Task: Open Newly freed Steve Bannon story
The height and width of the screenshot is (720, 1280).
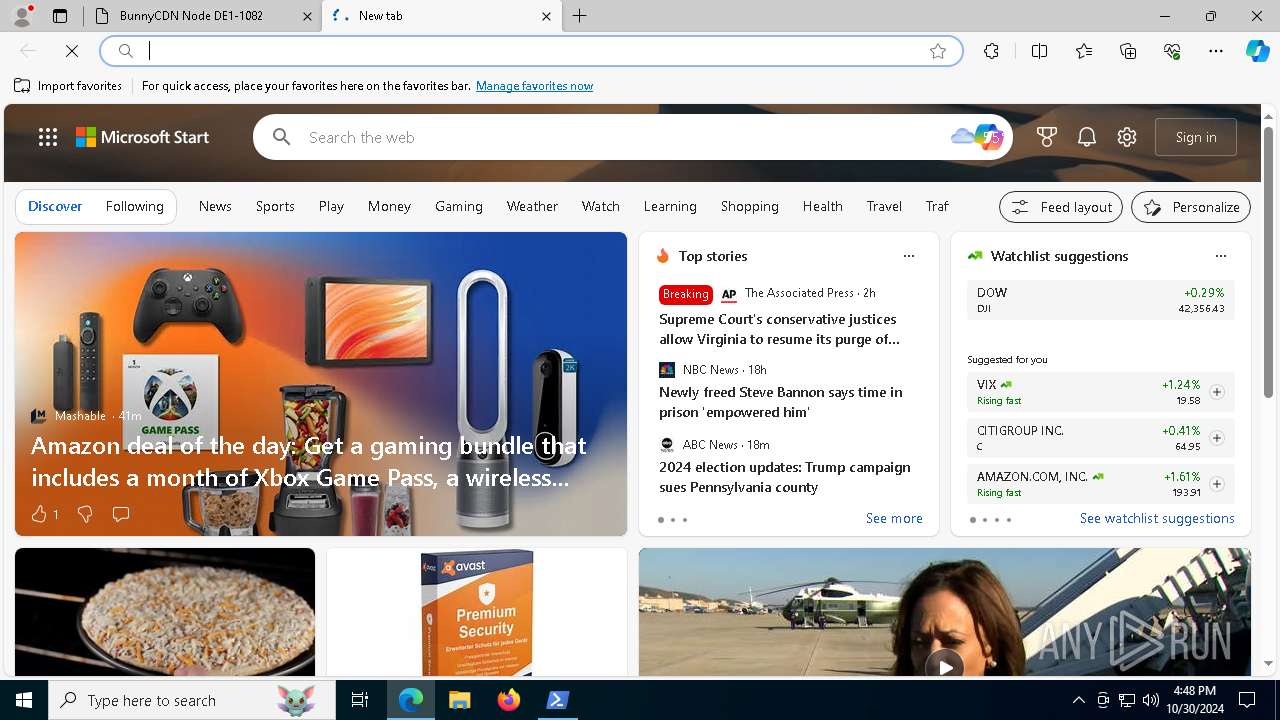Action: click(x=780, y=402)
